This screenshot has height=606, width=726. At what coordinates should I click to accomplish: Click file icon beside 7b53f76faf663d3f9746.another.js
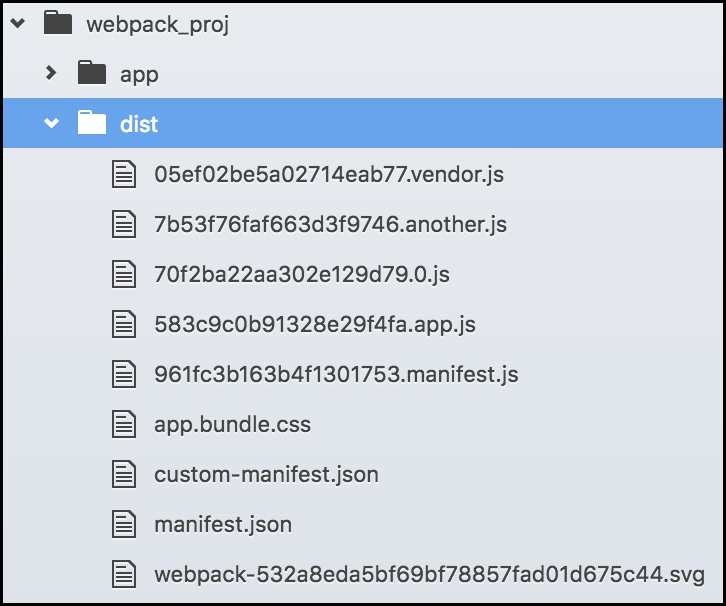[124, 224]
